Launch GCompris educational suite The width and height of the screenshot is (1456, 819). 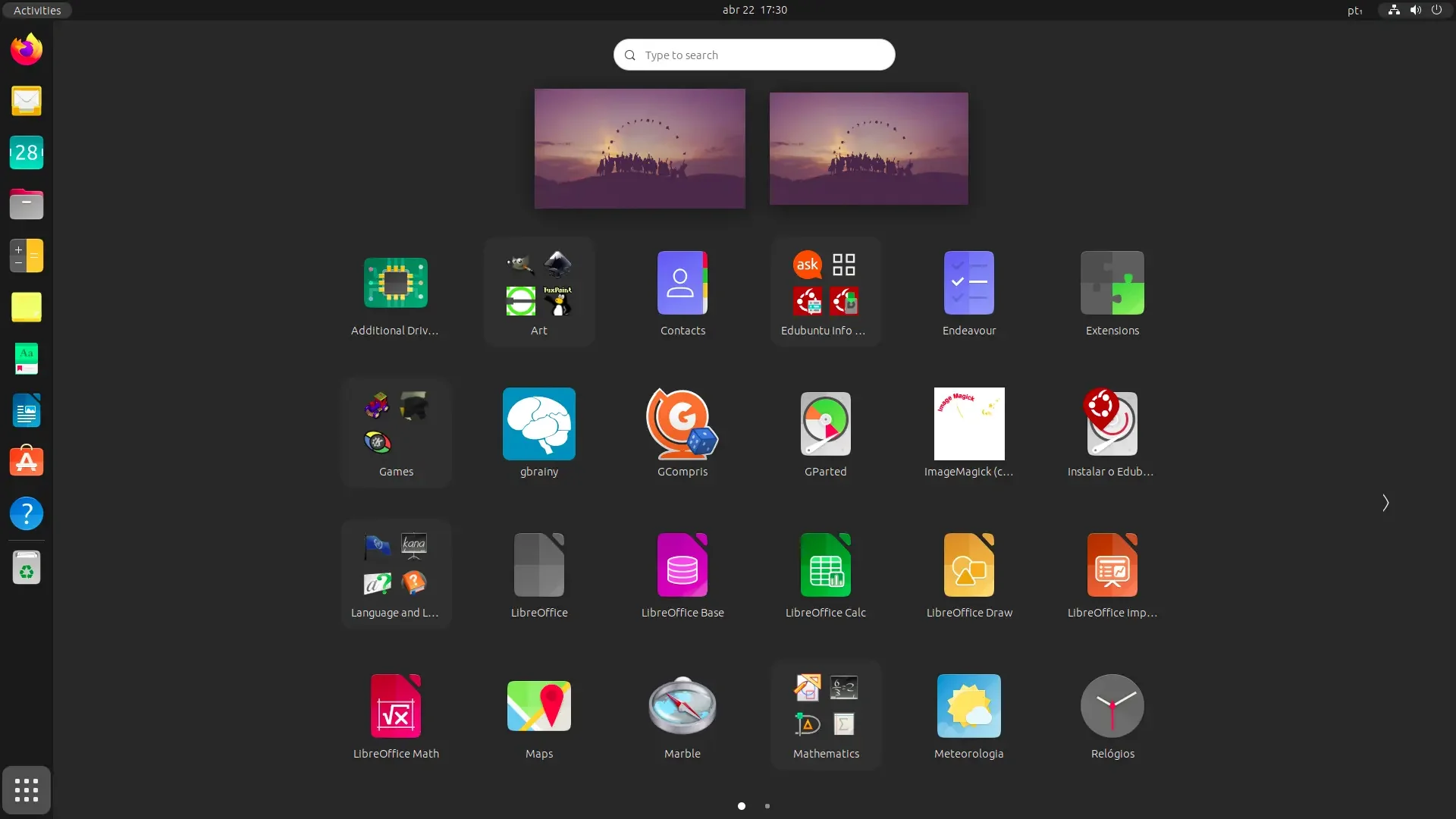682,434
